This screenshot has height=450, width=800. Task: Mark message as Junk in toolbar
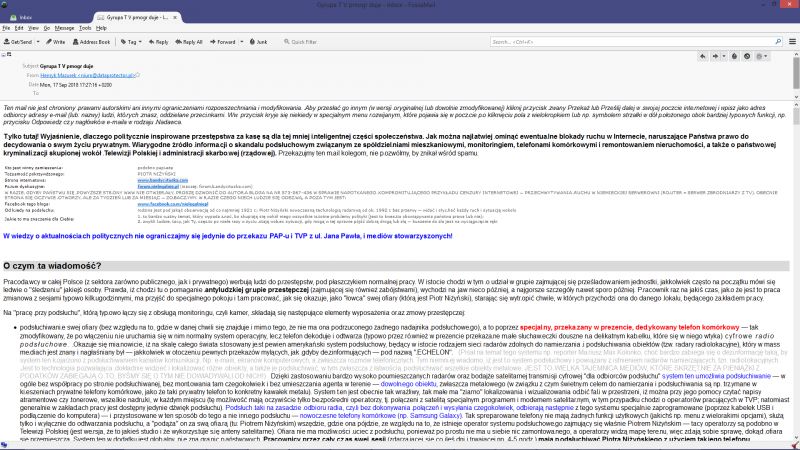click(258, 42)
